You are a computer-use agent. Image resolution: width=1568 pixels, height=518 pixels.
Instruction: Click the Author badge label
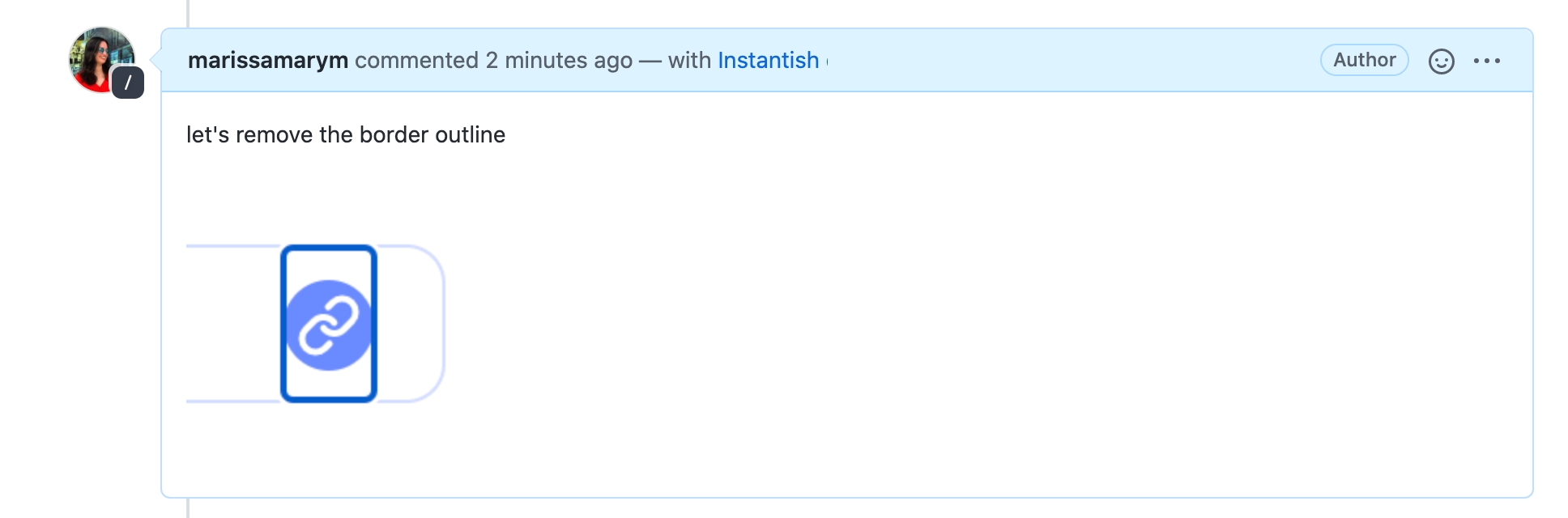(x=1364, y=60)
